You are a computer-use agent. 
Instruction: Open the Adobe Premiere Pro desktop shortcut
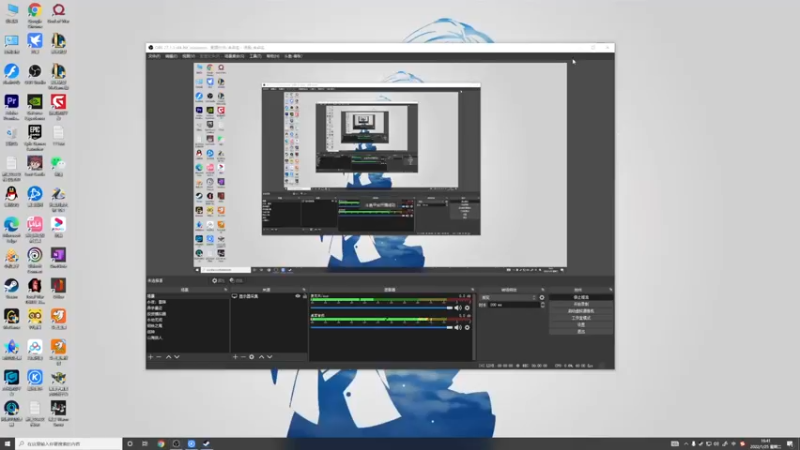(x=11, y=107)
